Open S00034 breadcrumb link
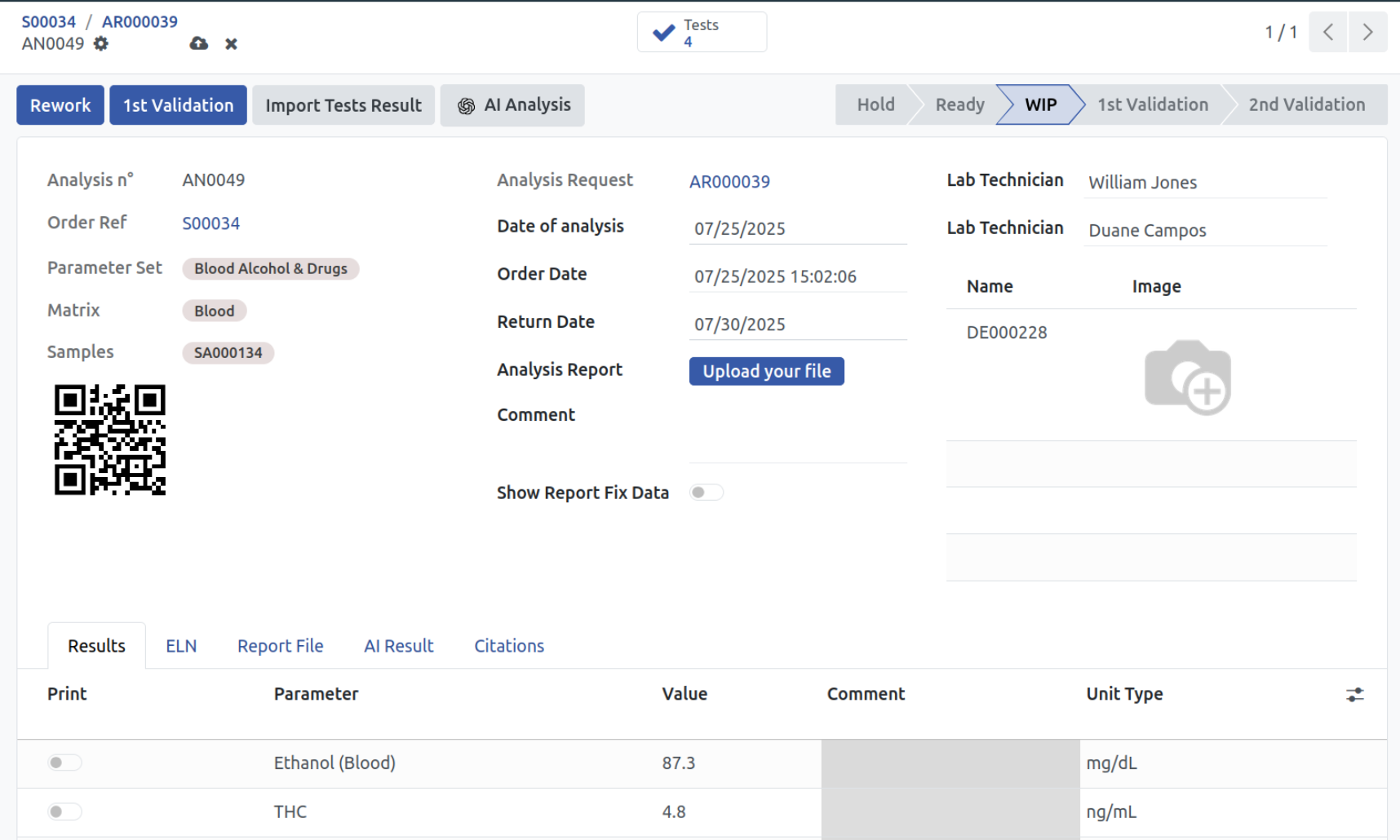Screen dimensions: 1400x840 point(48,22)
